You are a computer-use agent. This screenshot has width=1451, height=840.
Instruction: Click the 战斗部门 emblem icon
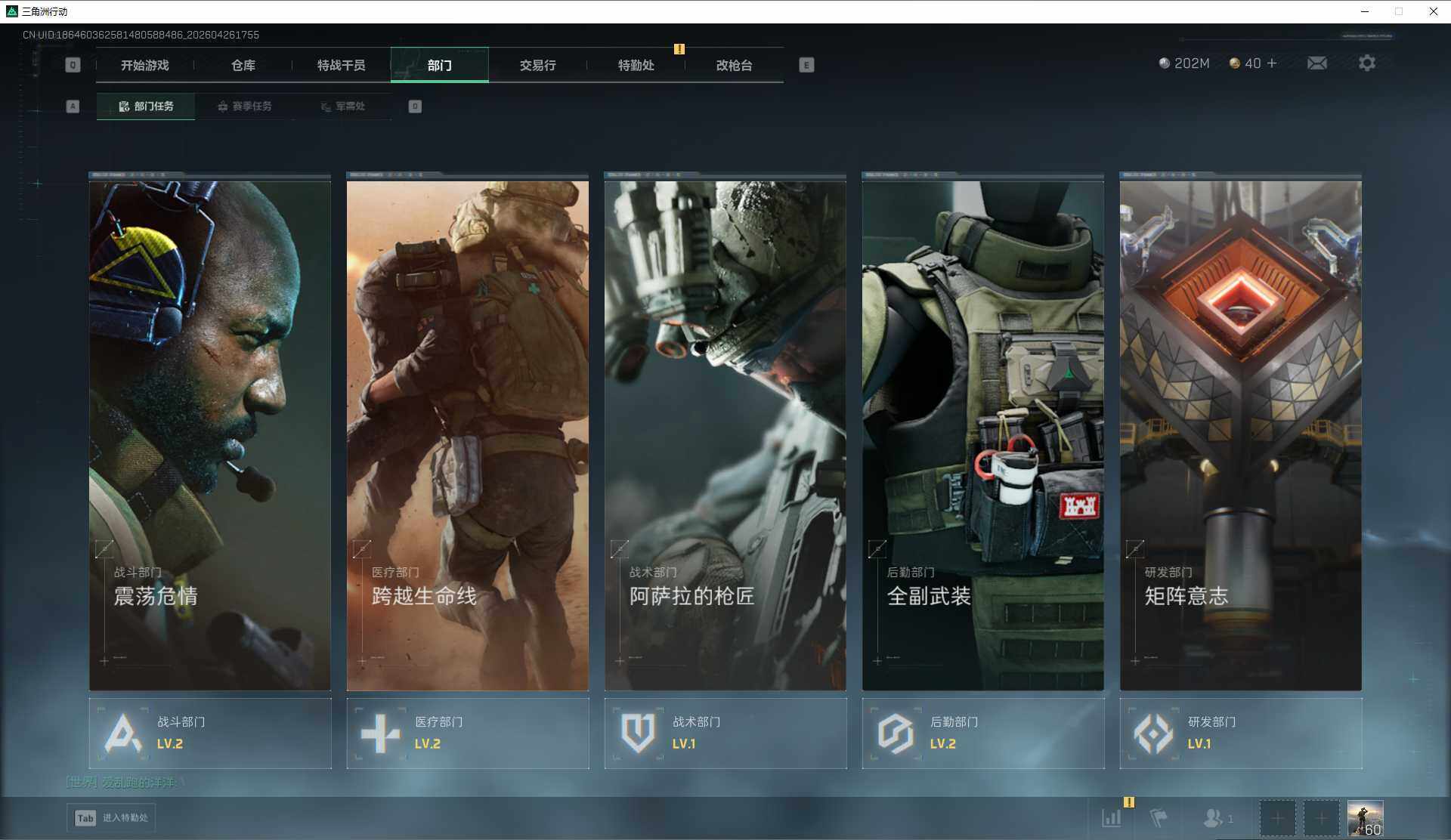tap(123, 733)
